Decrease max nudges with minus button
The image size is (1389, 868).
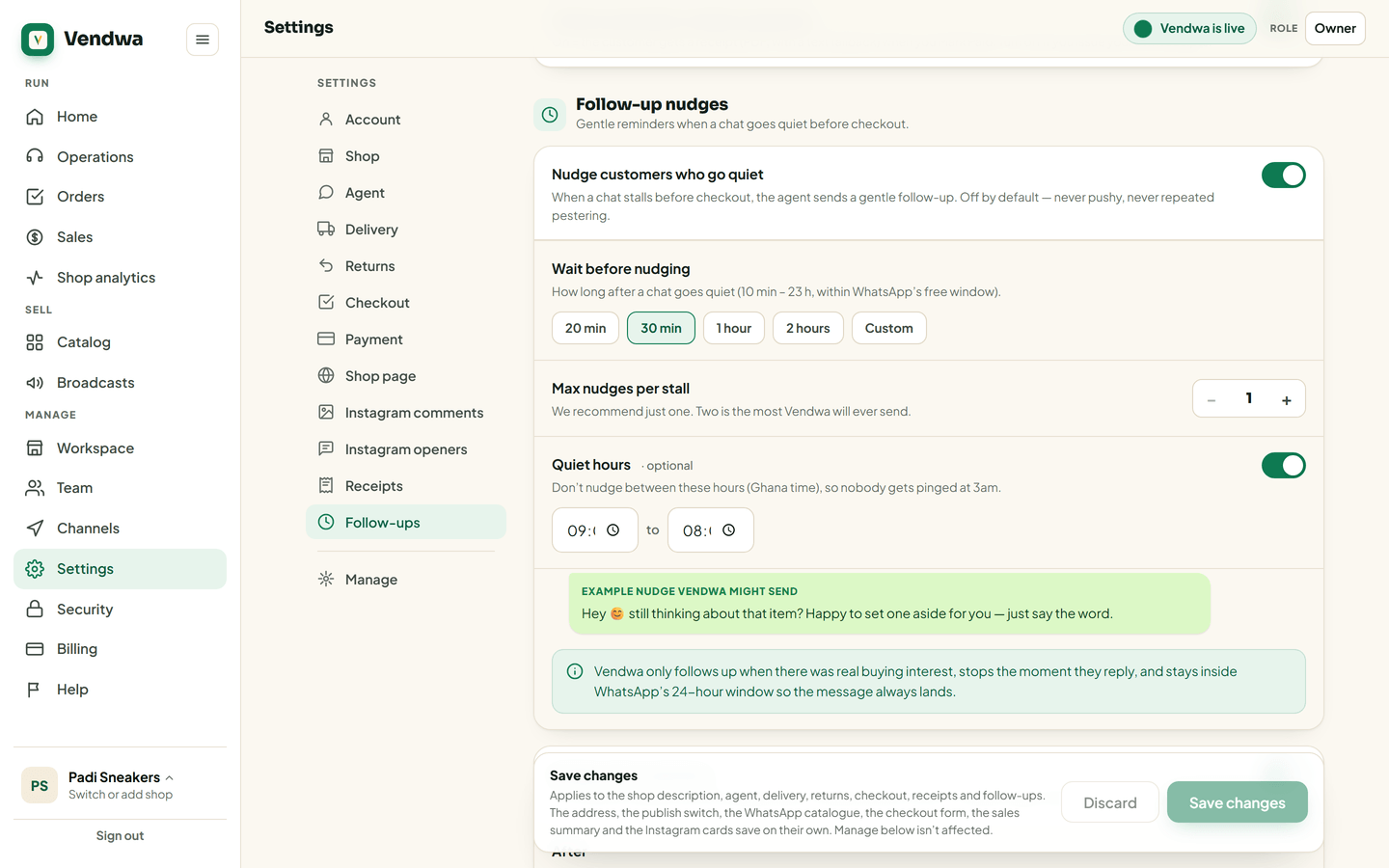(1212, 399)
